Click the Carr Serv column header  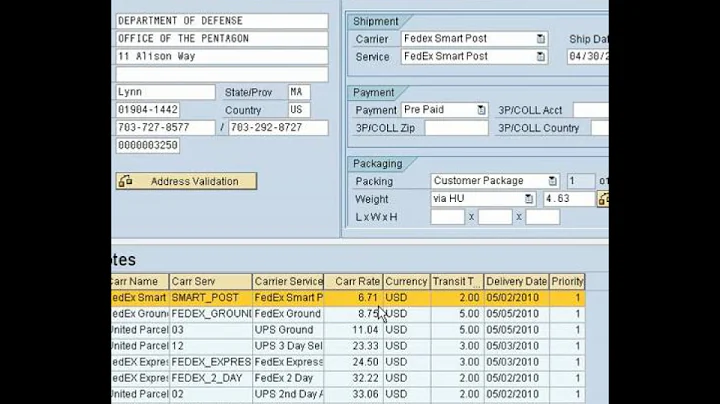pyautogui.click(x=211, y=281)
